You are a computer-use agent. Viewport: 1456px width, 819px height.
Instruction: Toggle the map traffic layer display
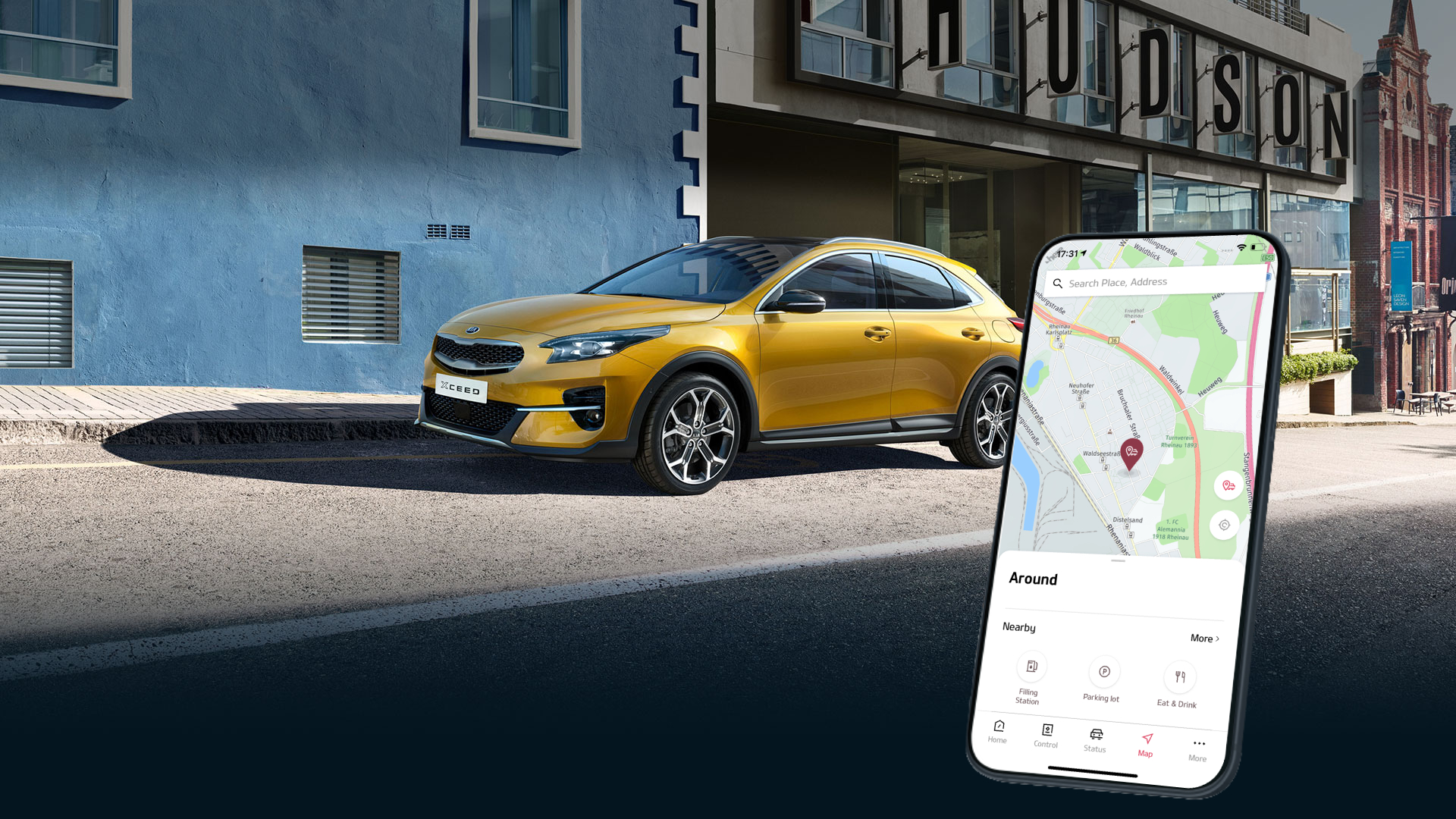point(1228,487)
